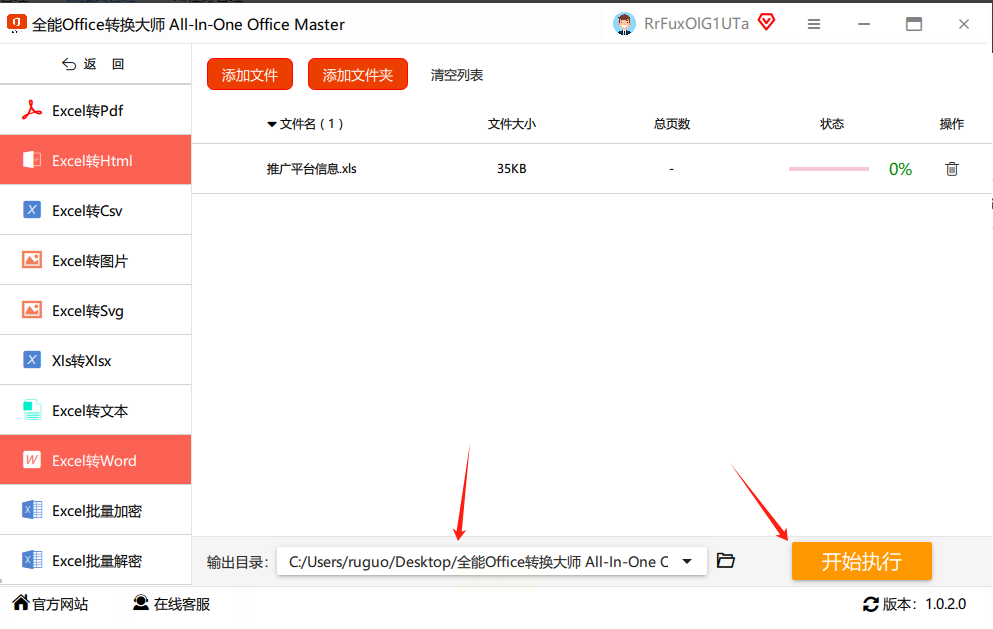The width and height of the screenshot is (993, 629).
Task: Click the 35KB file size cell
Action: pyautogui.click(x=511, y=168)
